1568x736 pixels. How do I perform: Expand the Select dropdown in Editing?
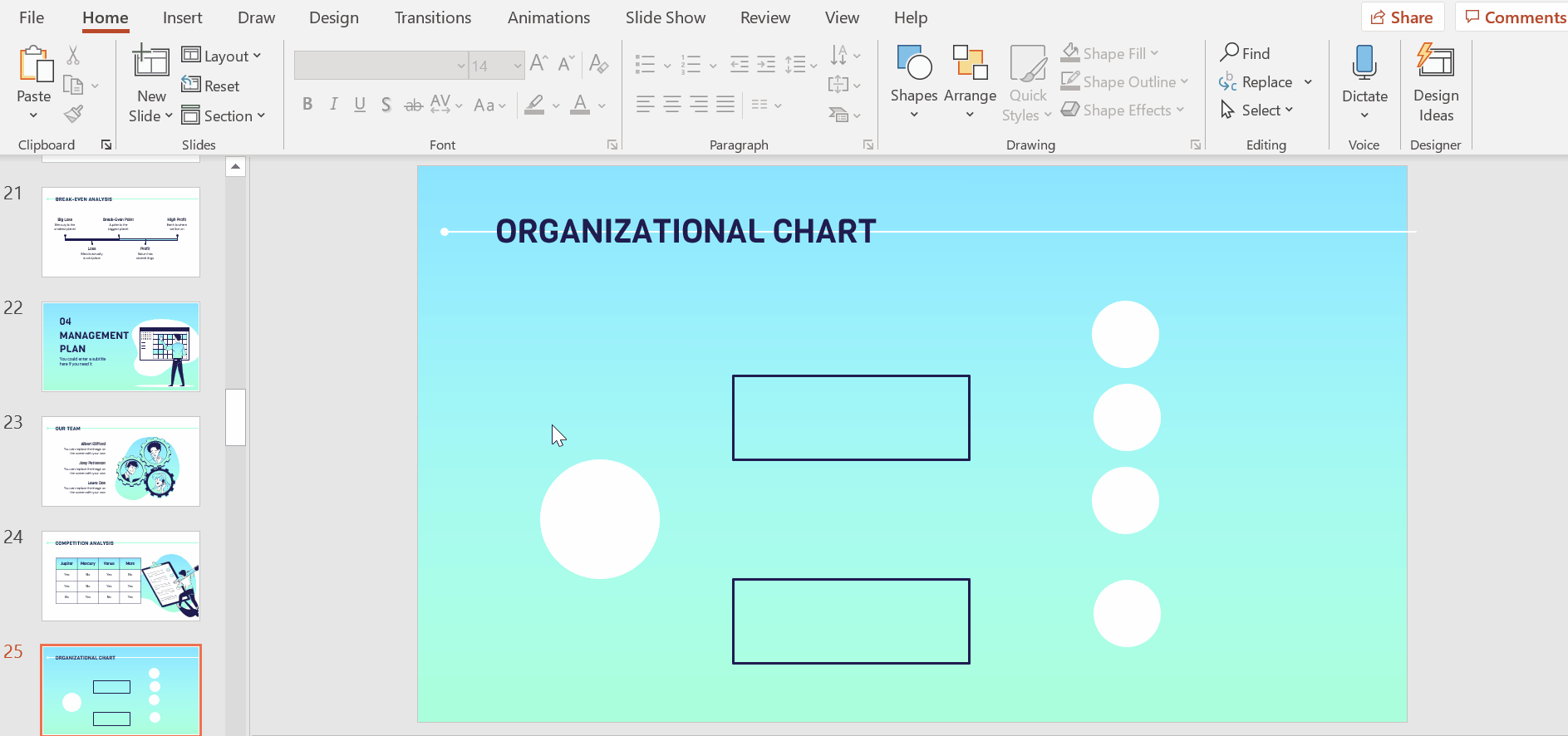coord(1266,110)
